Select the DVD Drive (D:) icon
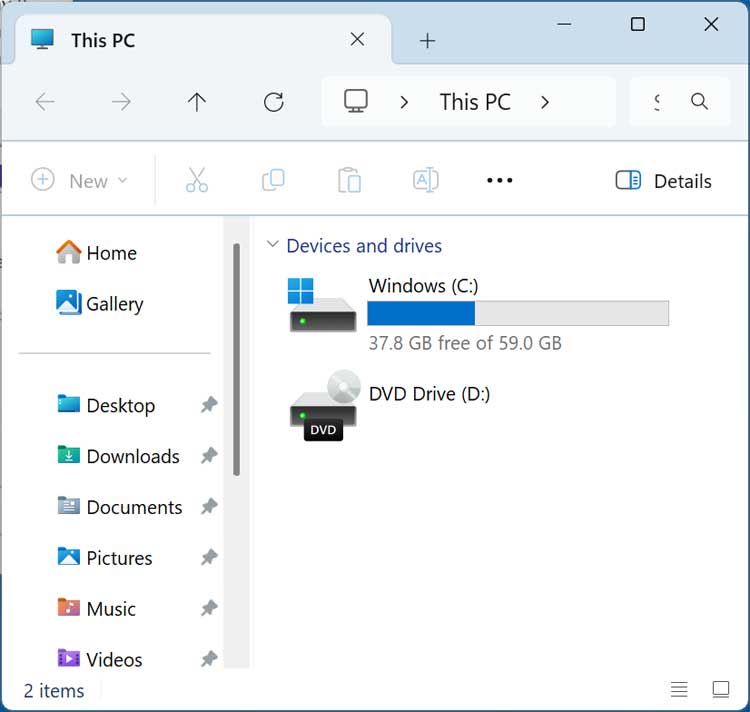Viewport: 750px width, 712px height. (x=324, y=405)
